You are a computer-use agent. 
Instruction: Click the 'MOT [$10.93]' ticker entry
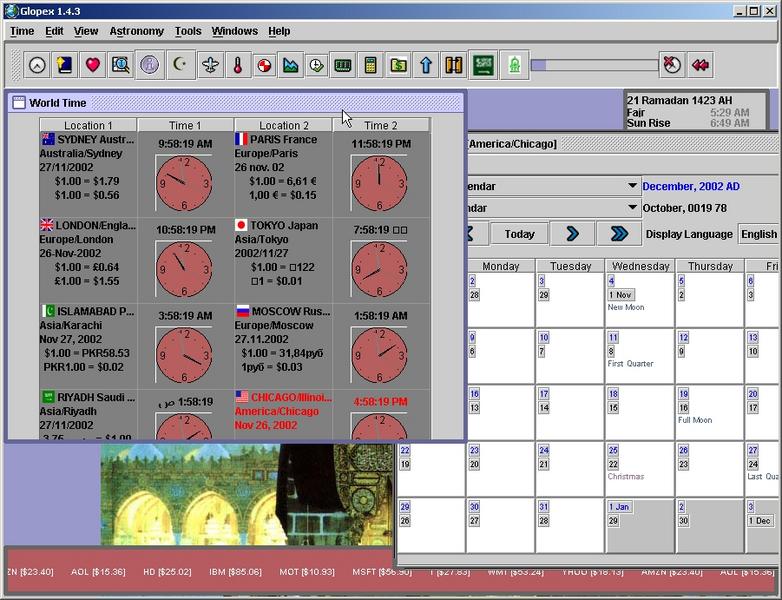pyautogui.click(x=307, y=572)
